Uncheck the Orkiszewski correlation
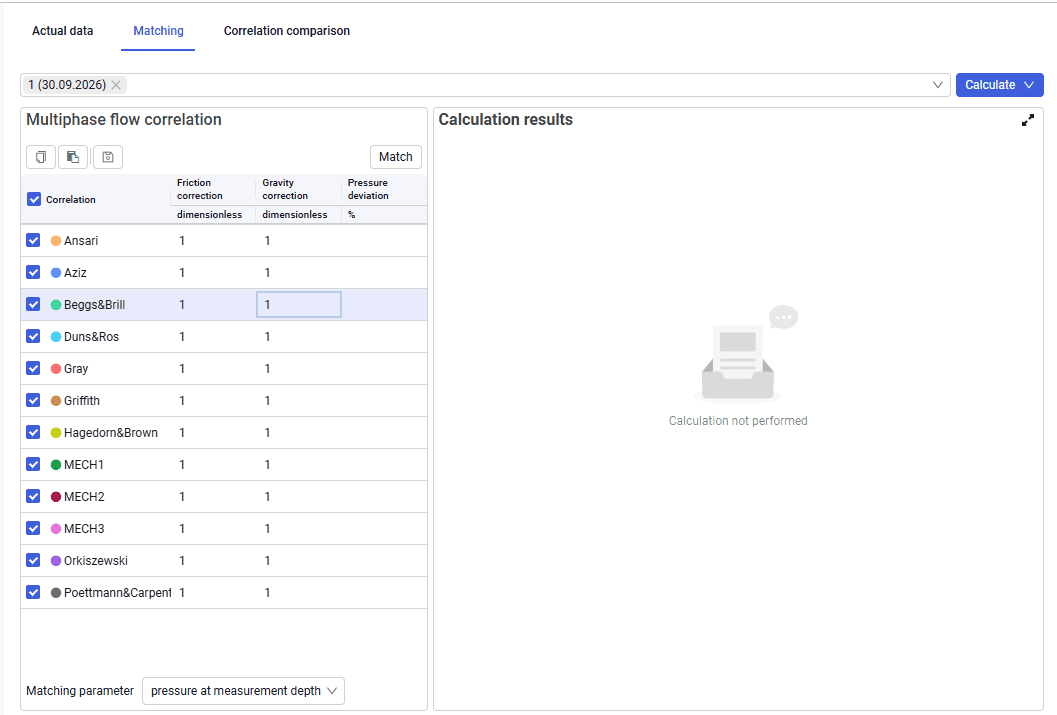Screen dimensions: 1057x715 pyautogui.click(x=33, y=561)
